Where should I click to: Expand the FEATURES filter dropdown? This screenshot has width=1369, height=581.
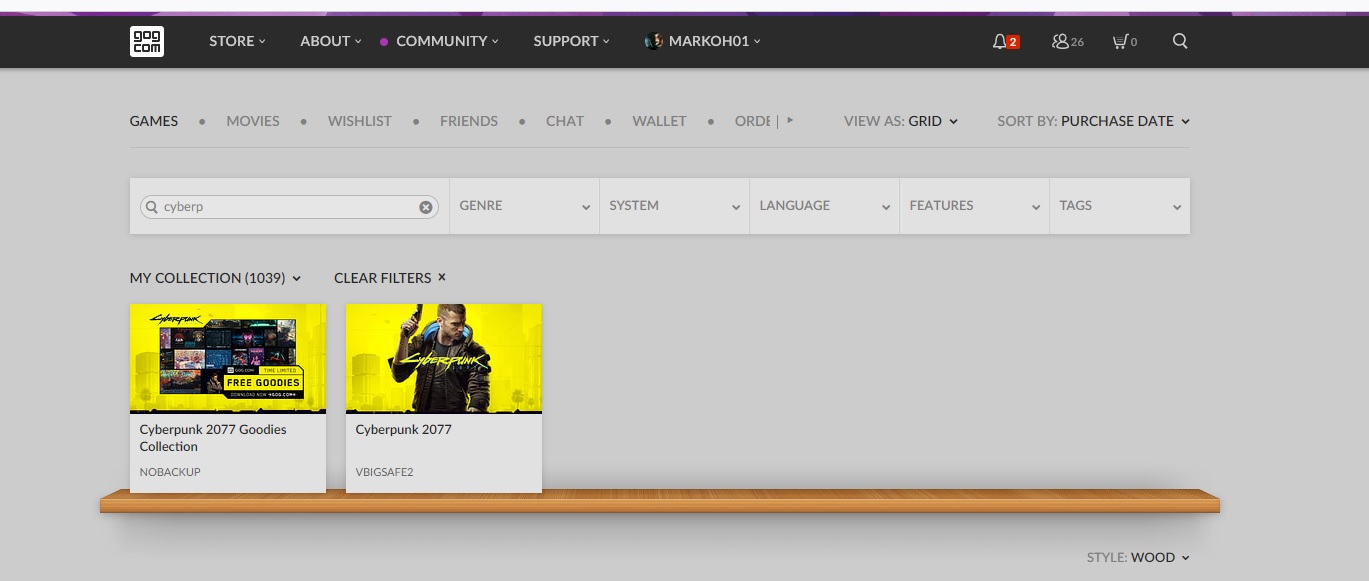pos(975,206)
